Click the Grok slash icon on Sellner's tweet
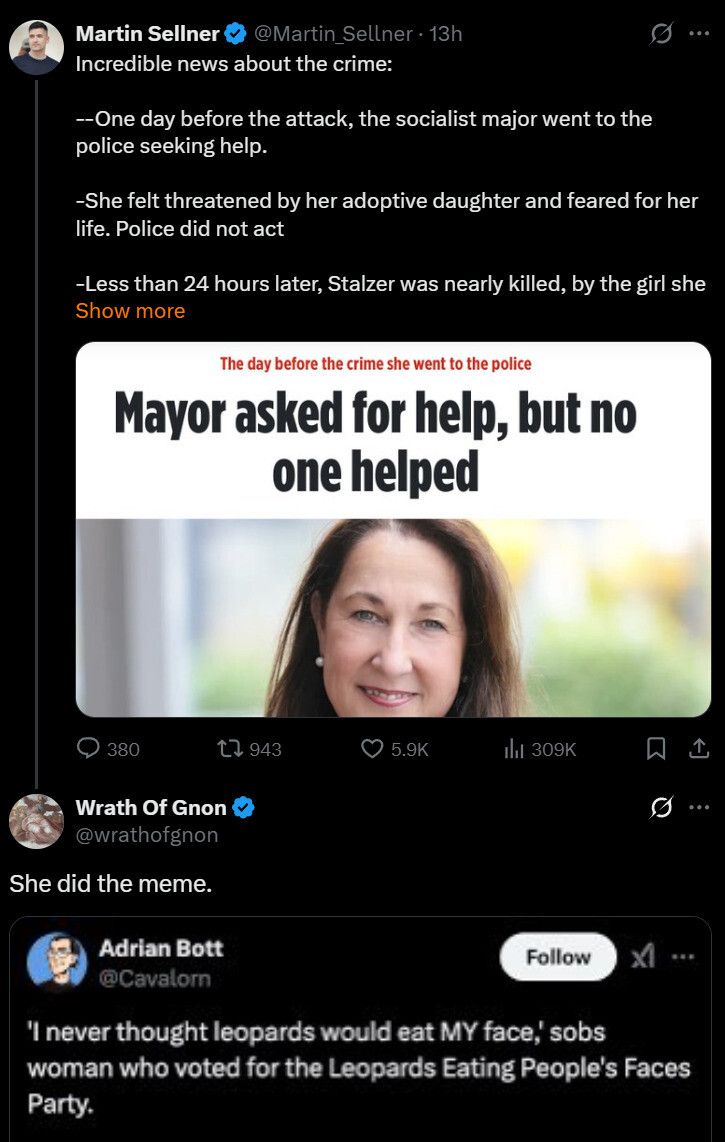Image resolution: width=725 pixels, height=1142 pixels. 660,33
